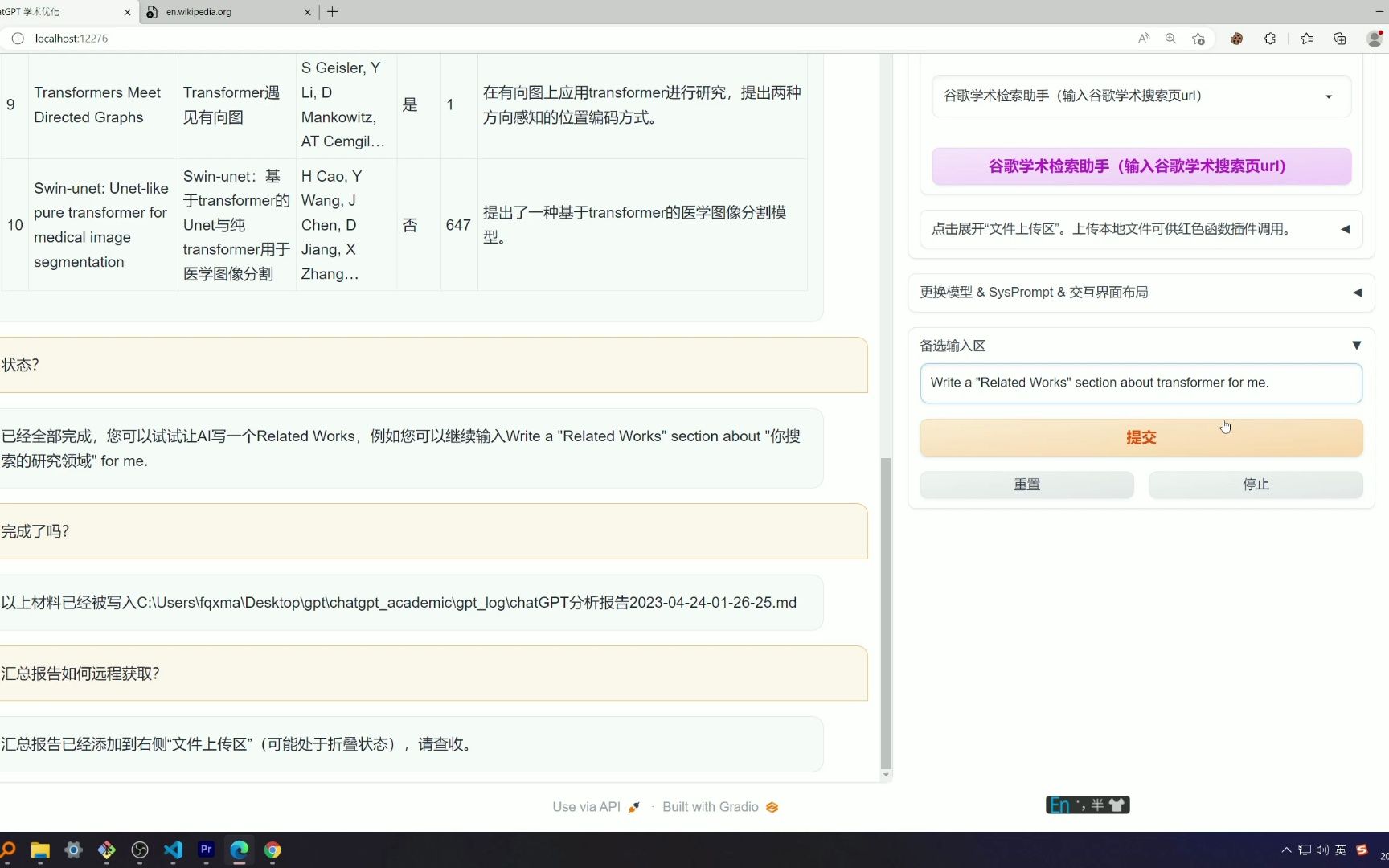Open the Git app icon in taskbar
The image size is (1389, 868).
(x=107, y=850)
